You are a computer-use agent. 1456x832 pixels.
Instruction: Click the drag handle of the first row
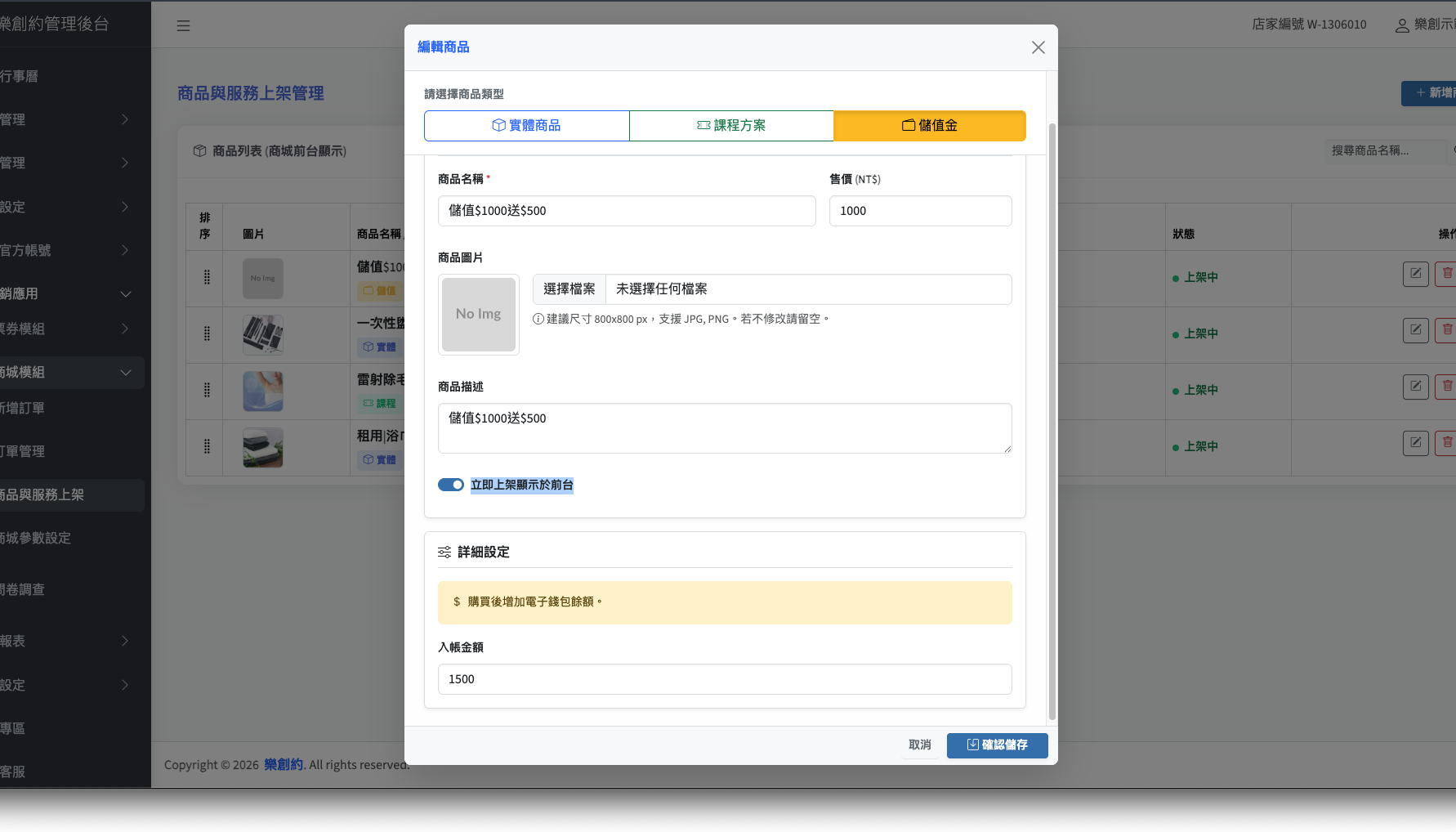pos(207,278)
